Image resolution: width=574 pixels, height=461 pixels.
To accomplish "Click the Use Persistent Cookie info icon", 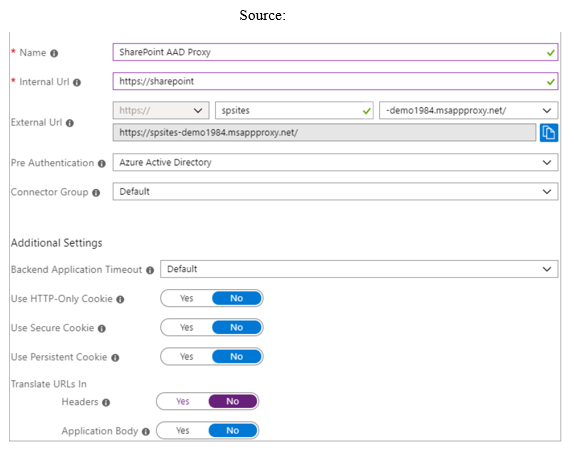I will click(x=115, y=358).
